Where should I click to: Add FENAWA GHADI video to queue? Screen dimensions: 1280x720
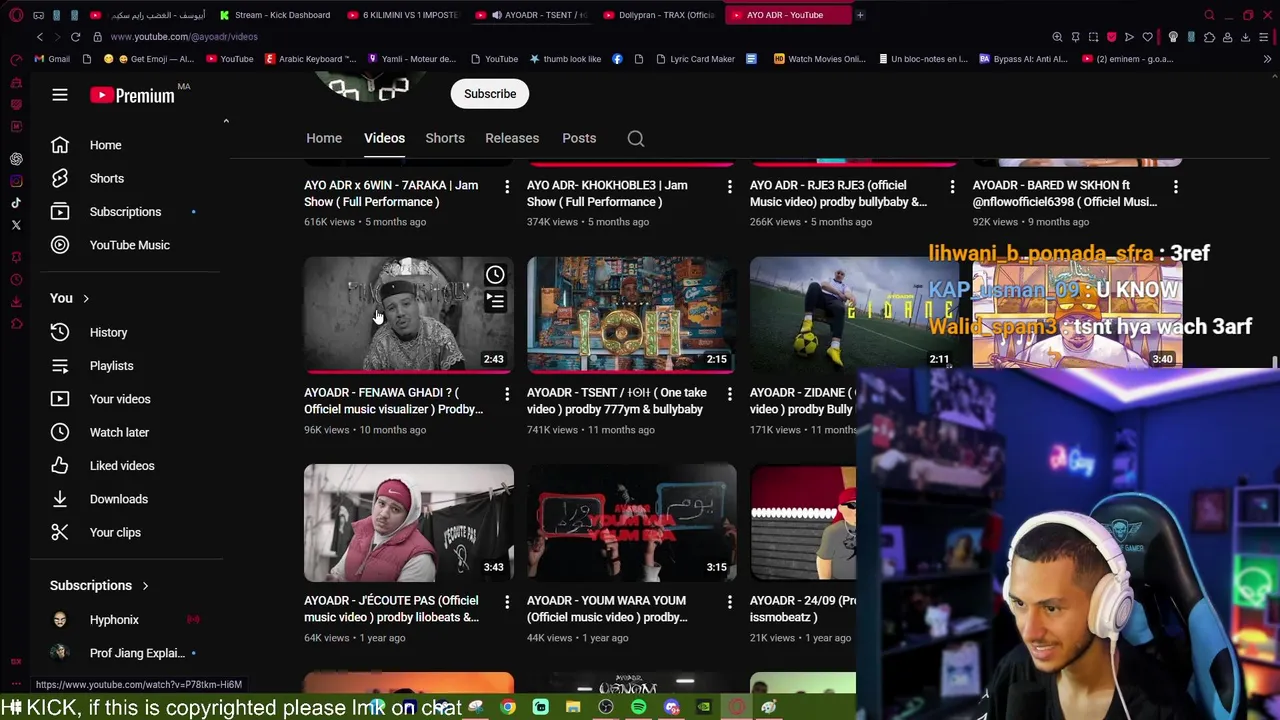click(x=495, y=300)
